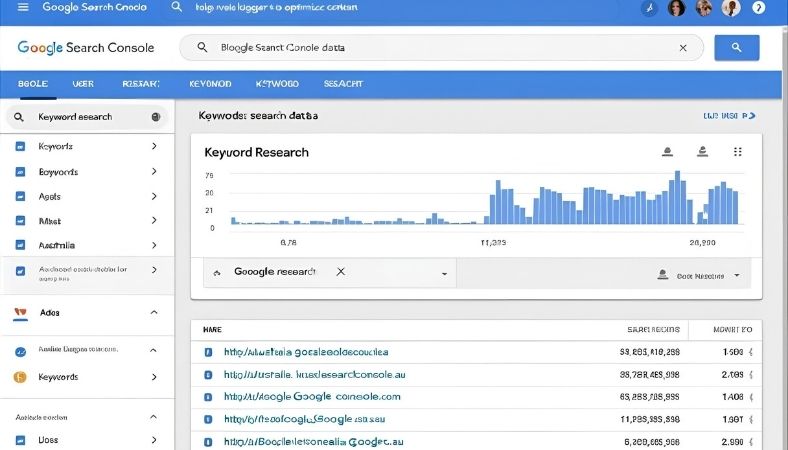Click download icon next to grid icon
Image resolution: width=788 pixels, height=450 pixels.
(x=703, y=151)
